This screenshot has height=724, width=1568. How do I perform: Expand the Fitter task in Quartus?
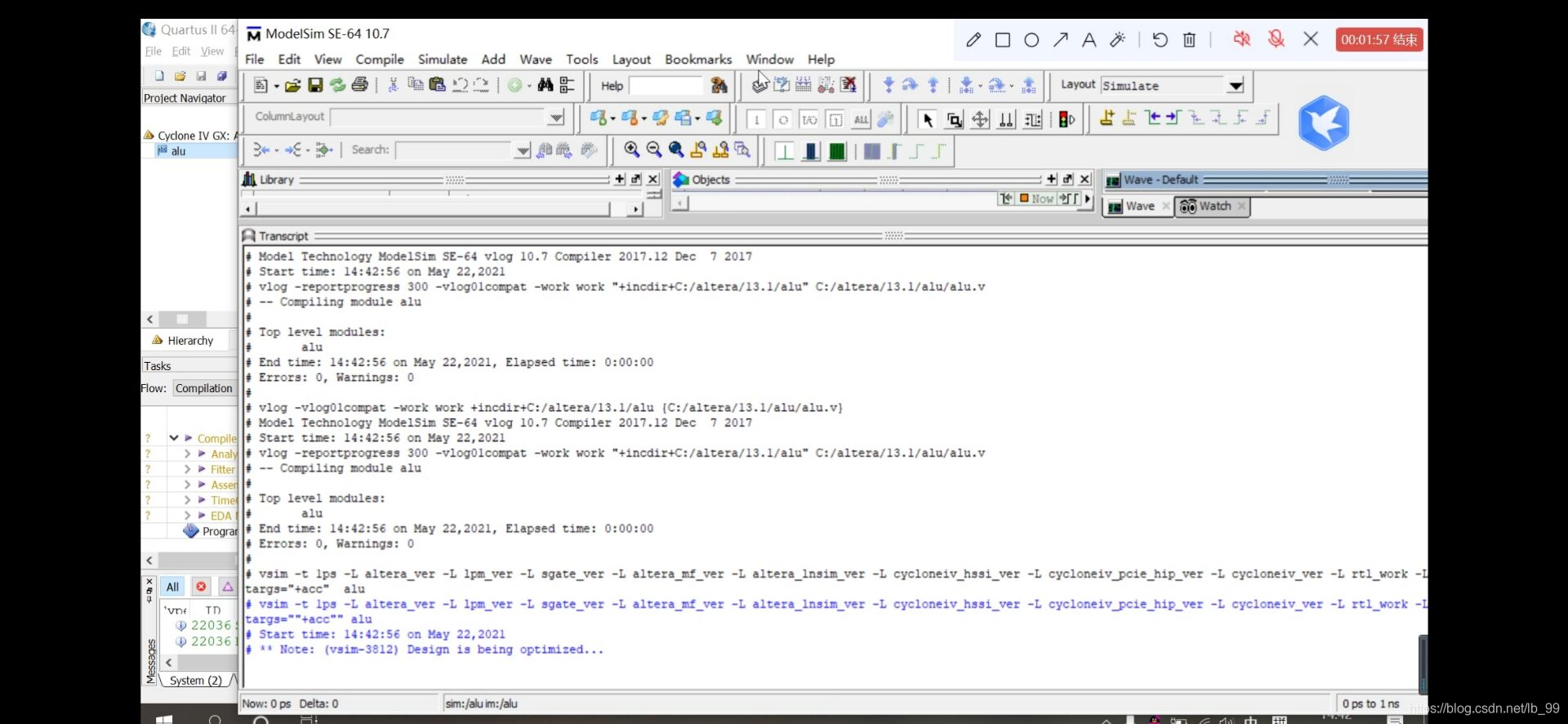(187, 469)
